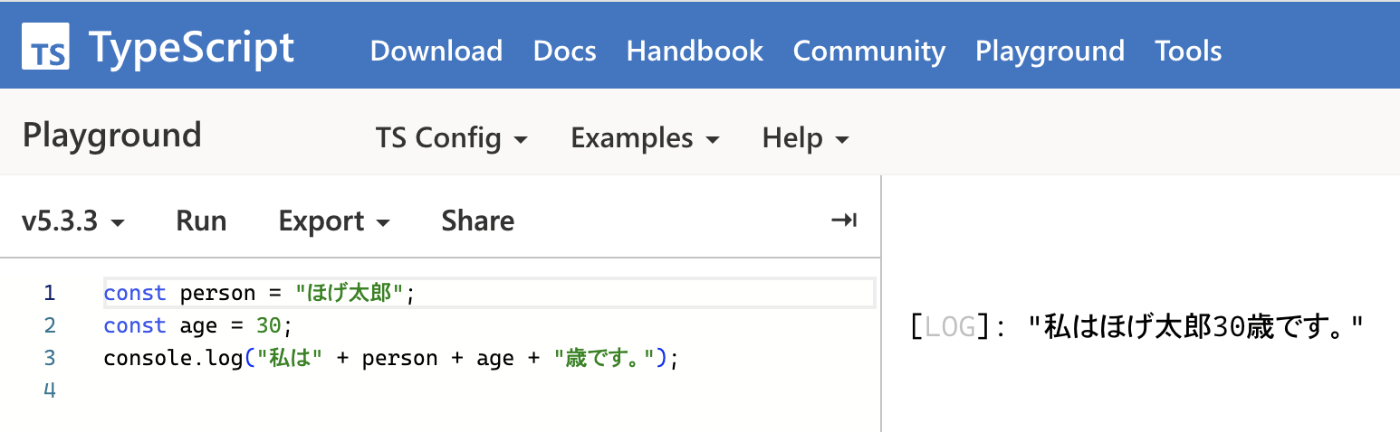
Task: Click line number 1 in the gutter
Action: 50,293
